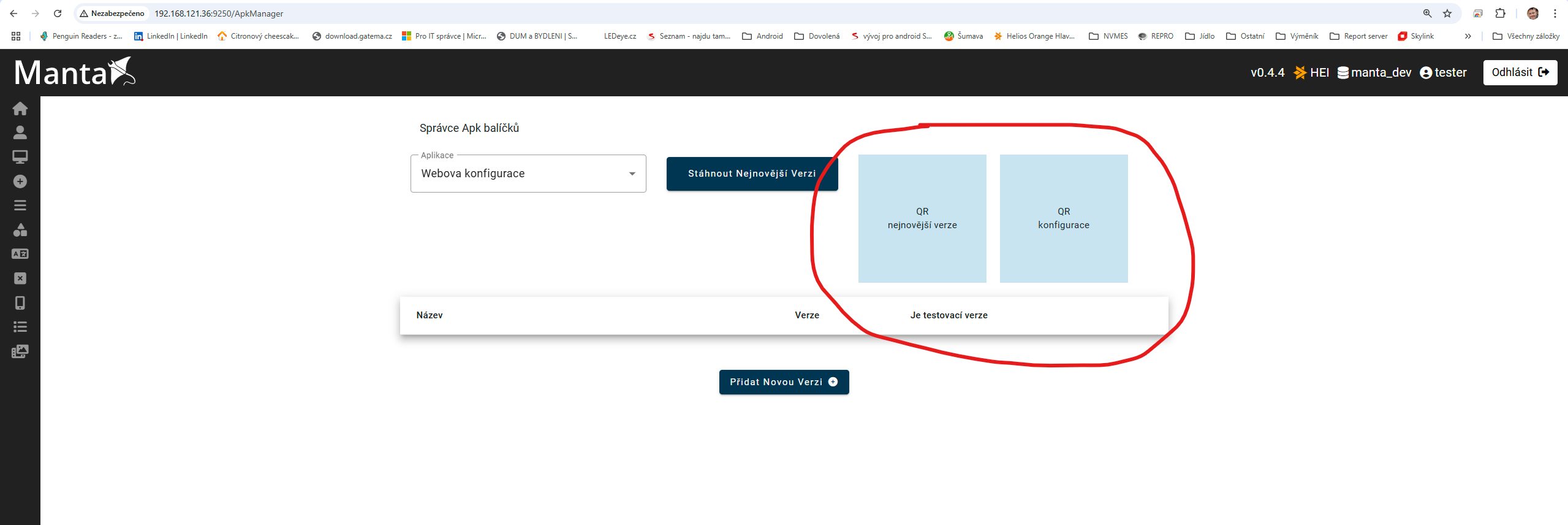Click the Verze column header
The width and height of the screenshot is (1568, 525).
tap(806, 315)
